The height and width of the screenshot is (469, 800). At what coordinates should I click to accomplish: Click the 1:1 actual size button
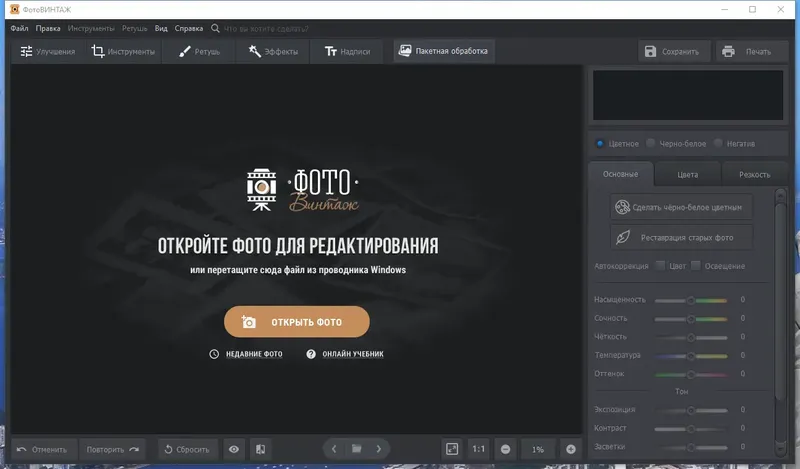[x=479, y=449]
